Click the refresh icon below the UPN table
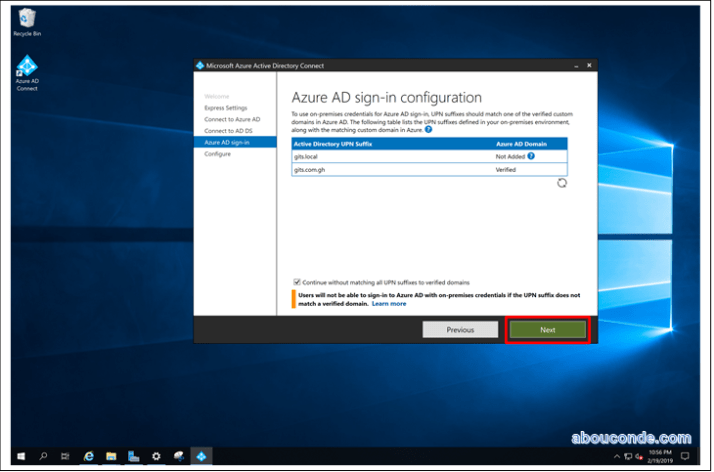This screenshot has height=472, width=714. (x=562, y=184)
